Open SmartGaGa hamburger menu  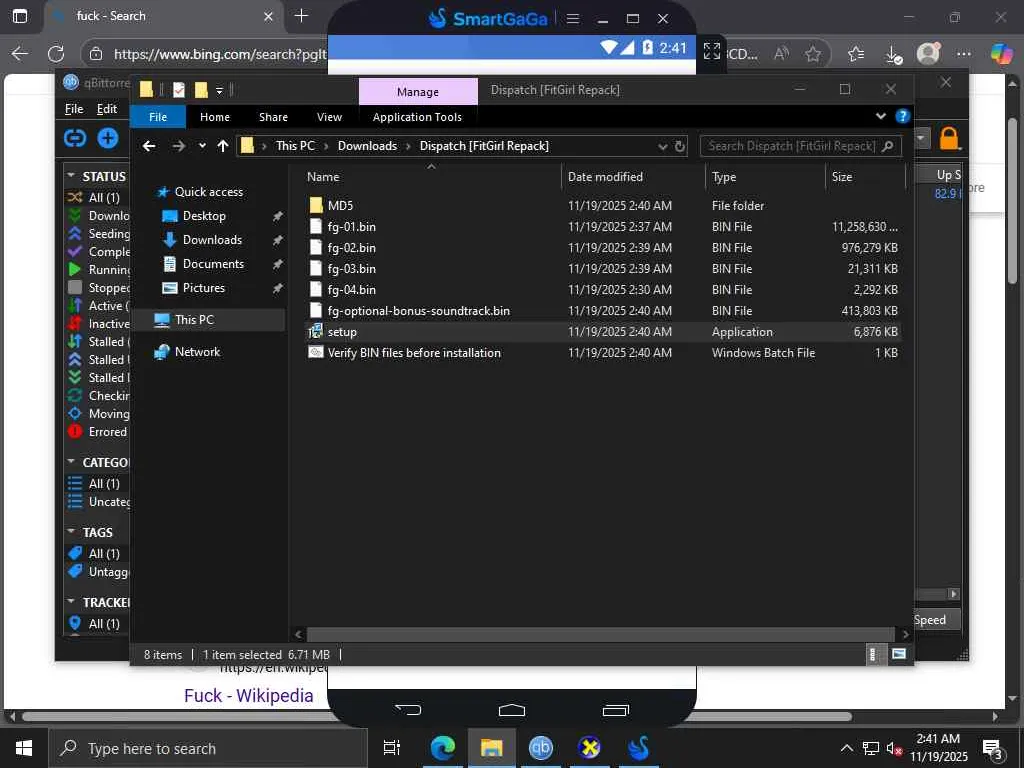coord(573,19)
